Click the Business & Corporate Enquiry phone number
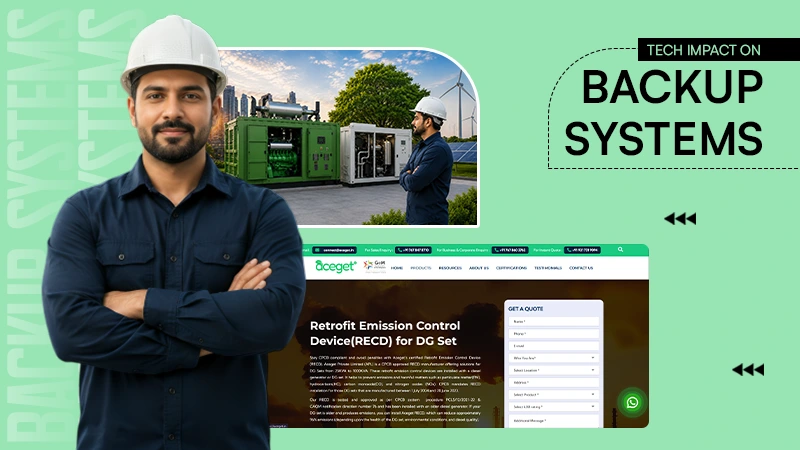The image size is (800, 450). (510, 250)
